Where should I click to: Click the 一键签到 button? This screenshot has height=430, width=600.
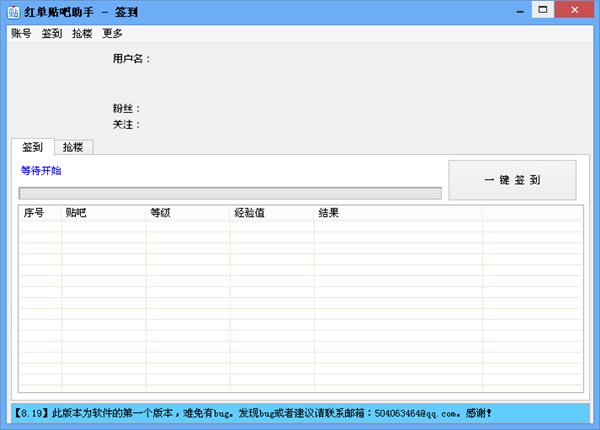[512, 180]
